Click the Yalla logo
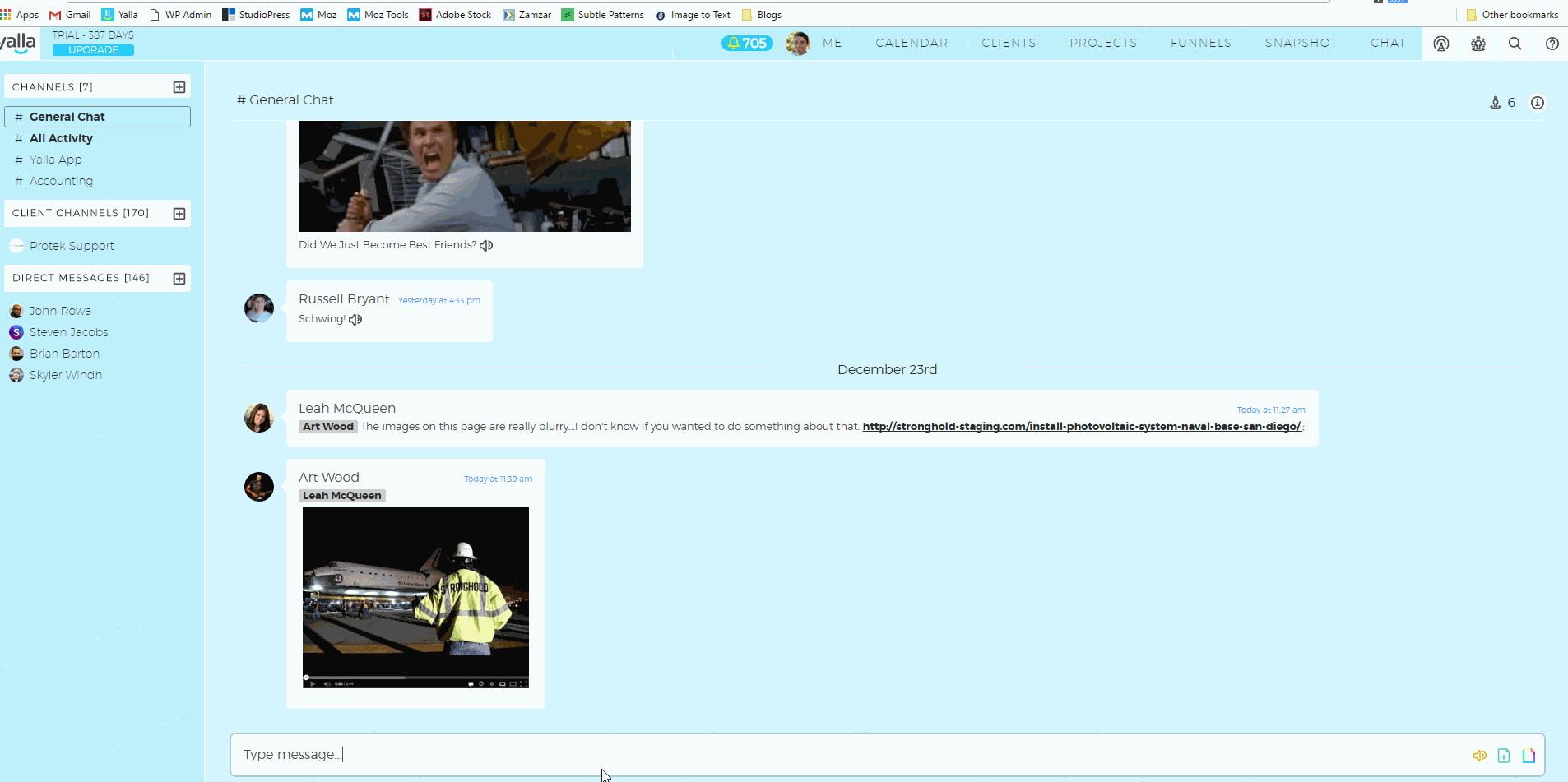The image size is (1568, 782). 18,43
